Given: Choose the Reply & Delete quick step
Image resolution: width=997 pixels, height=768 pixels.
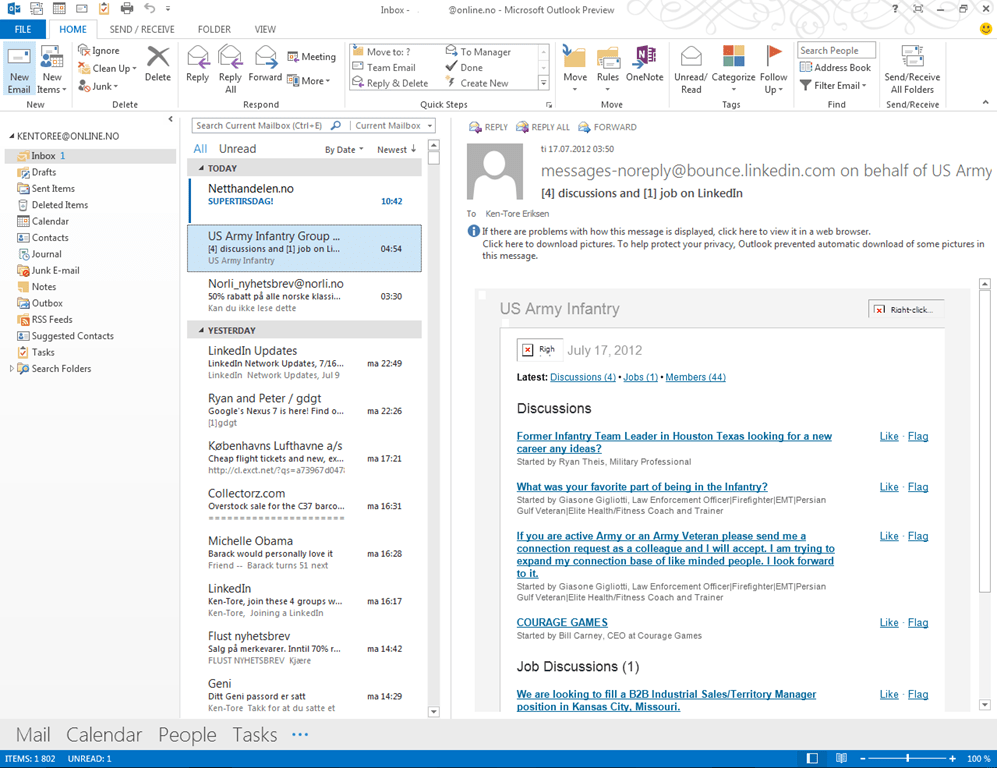Looking at the screenshot, I should point(390,83).
